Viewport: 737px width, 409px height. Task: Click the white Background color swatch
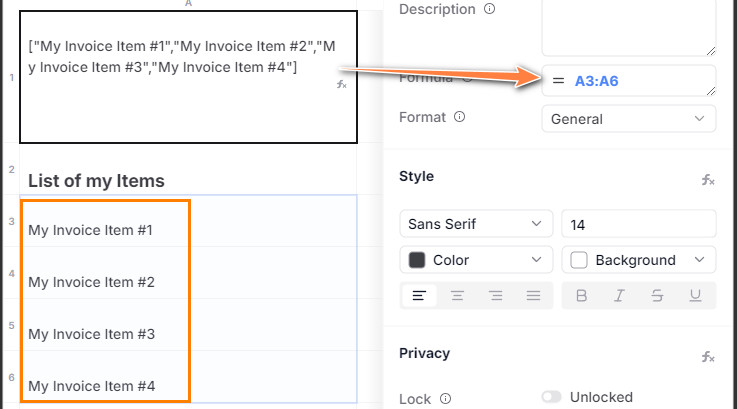point(579,260)
